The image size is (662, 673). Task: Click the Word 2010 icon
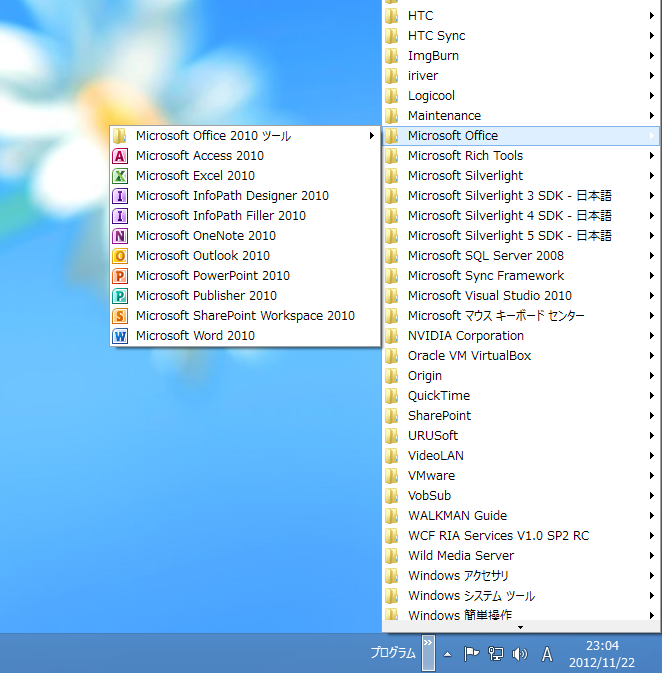point(120,336)
